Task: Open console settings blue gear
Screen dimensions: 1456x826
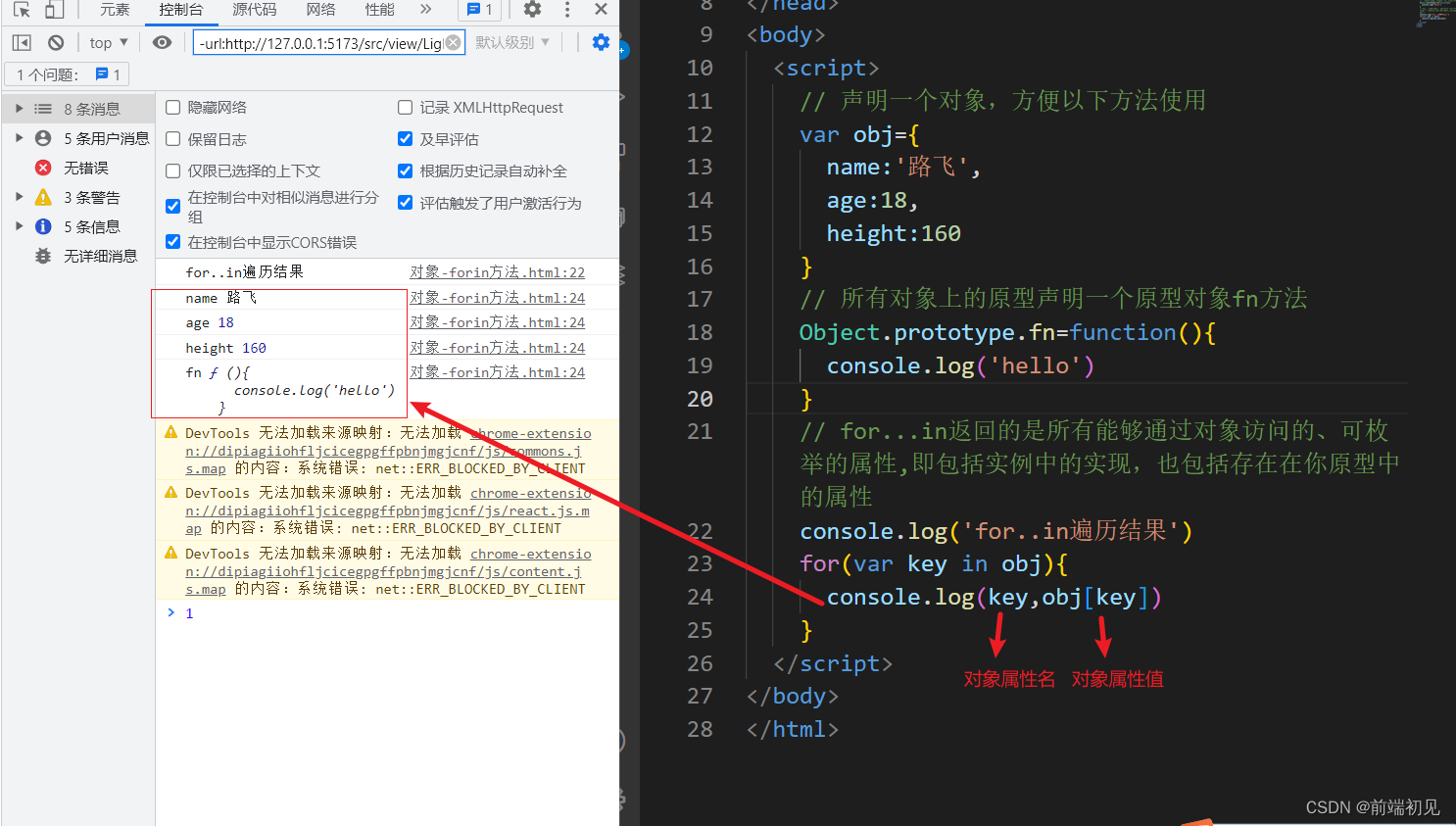Action: pyautogui.click(x=601, y=42)
